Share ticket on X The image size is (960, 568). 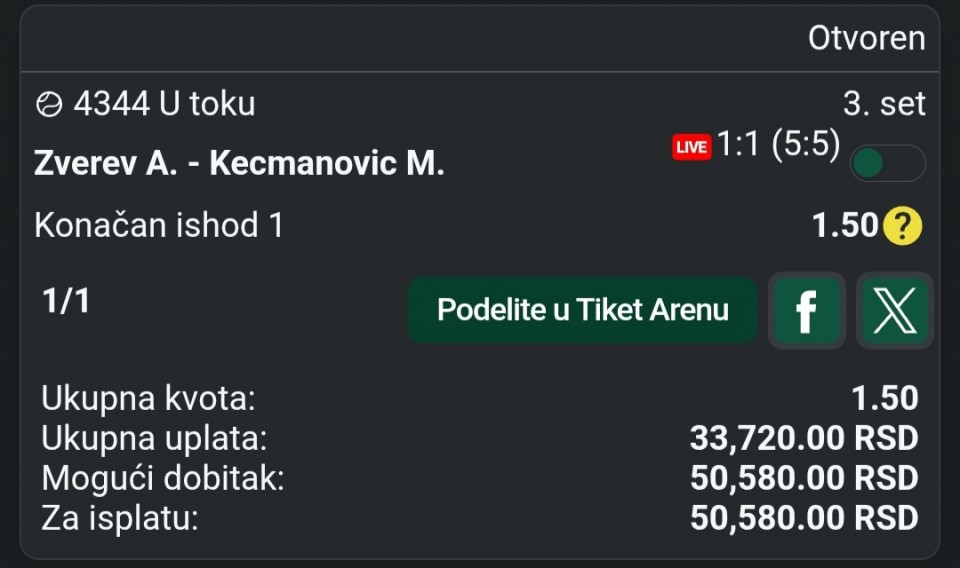[x=894, y=311]
